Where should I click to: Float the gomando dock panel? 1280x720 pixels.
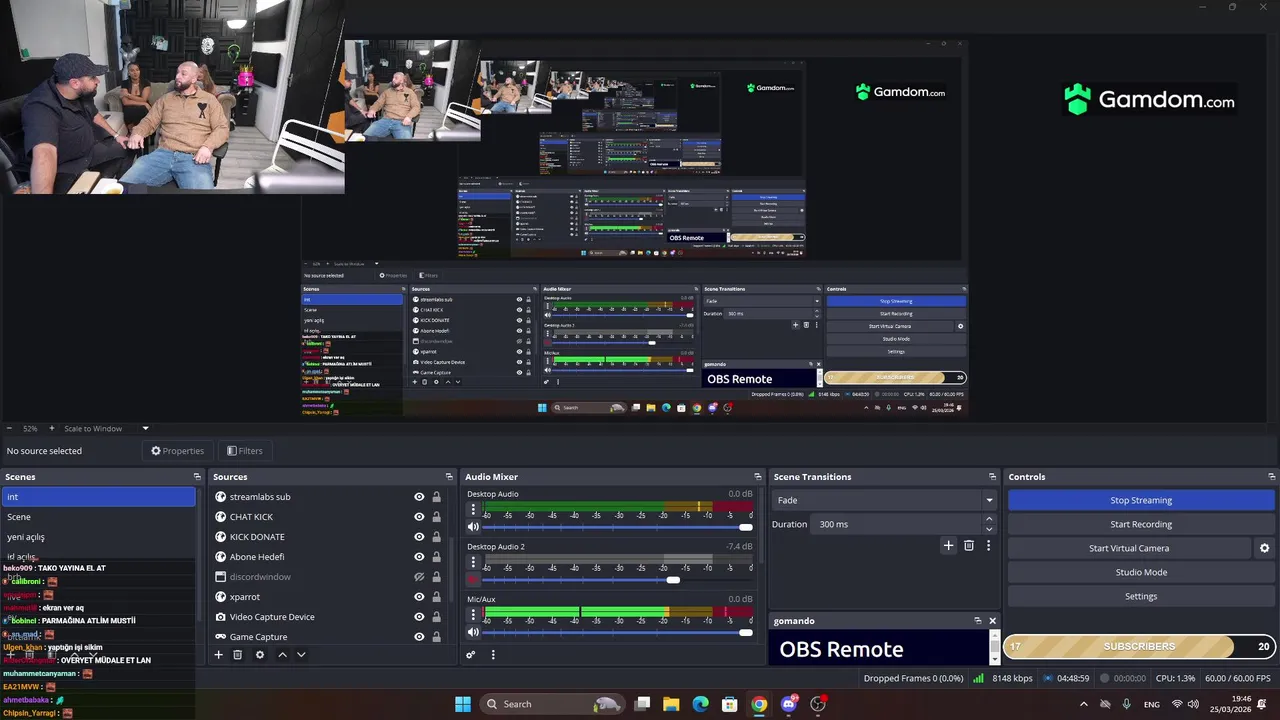tap(978, 621)
